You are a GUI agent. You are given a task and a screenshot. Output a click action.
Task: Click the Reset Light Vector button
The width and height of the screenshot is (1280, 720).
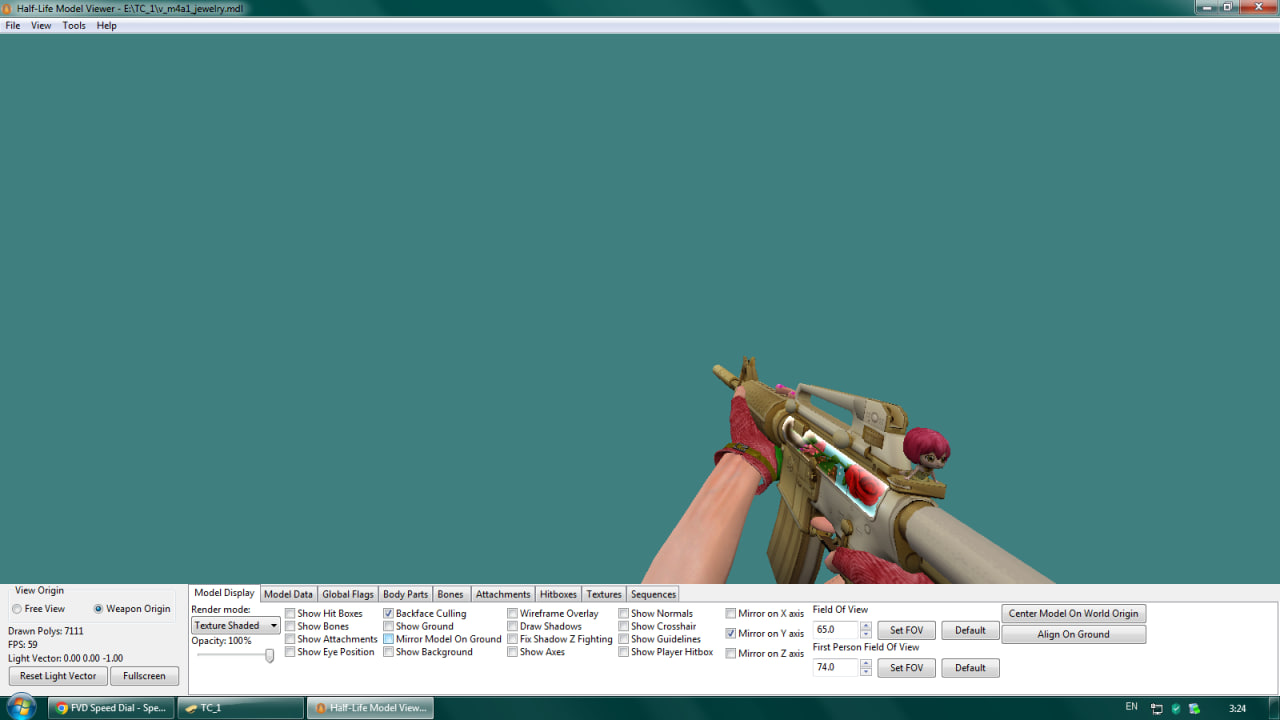[x=58, y=677]
